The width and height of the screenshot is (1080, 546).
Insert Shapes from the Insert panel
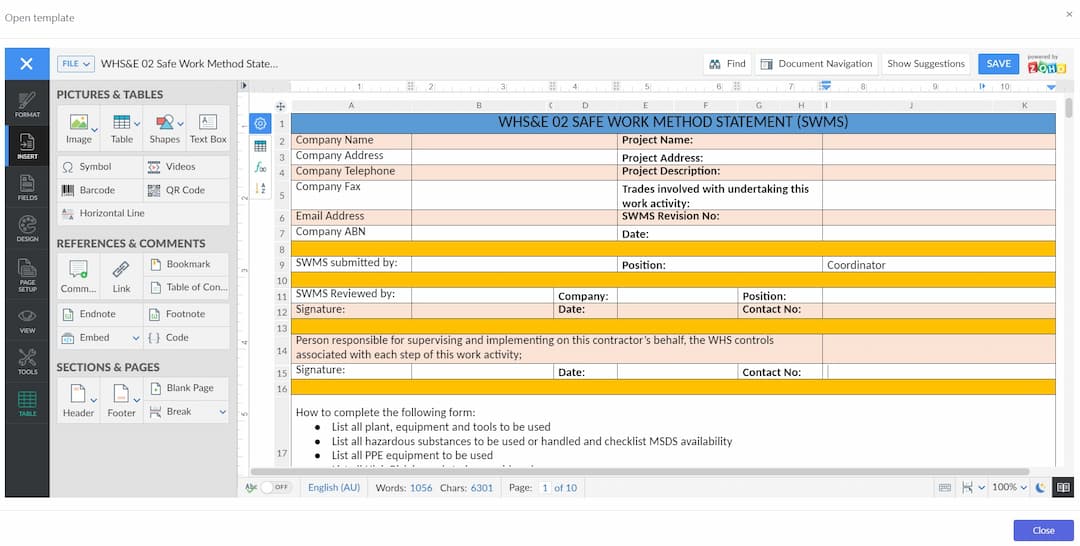pyautogui.click(x=165, y=129)
